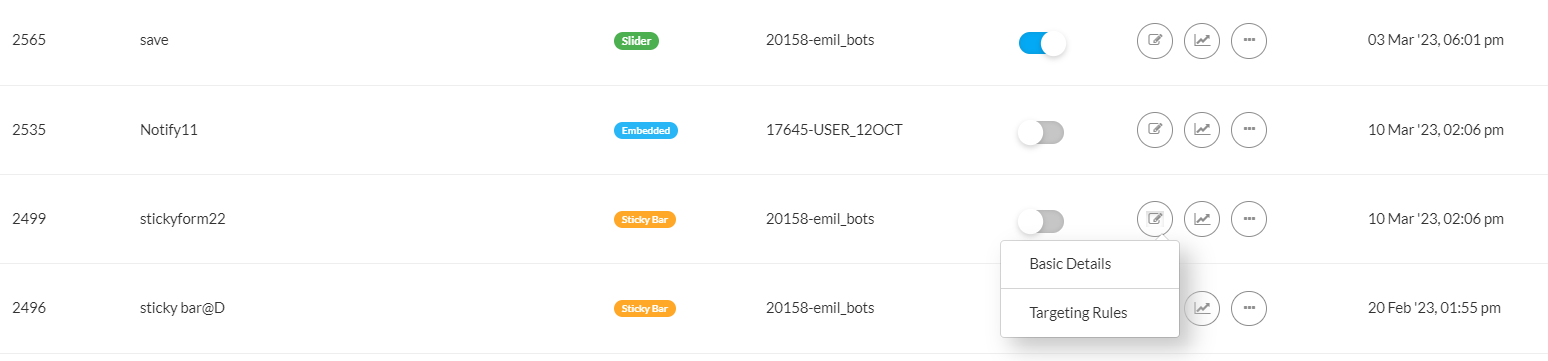Open analytics chart for save form
The width and height of the screenshot is (1548, 361).
pos(1202,41)
